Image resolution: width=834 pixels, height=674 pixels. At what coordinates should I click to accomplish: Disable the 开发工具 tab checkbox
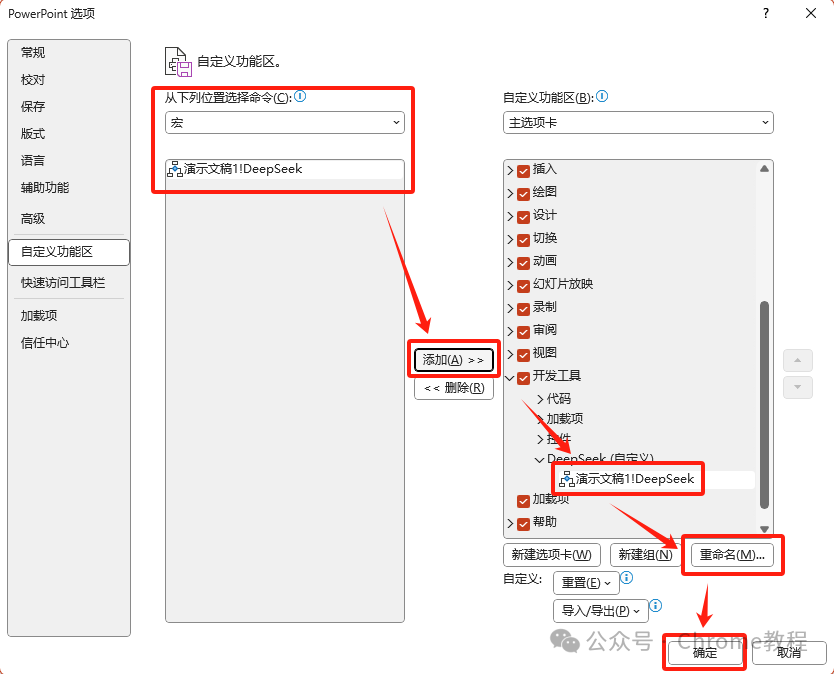523,378
